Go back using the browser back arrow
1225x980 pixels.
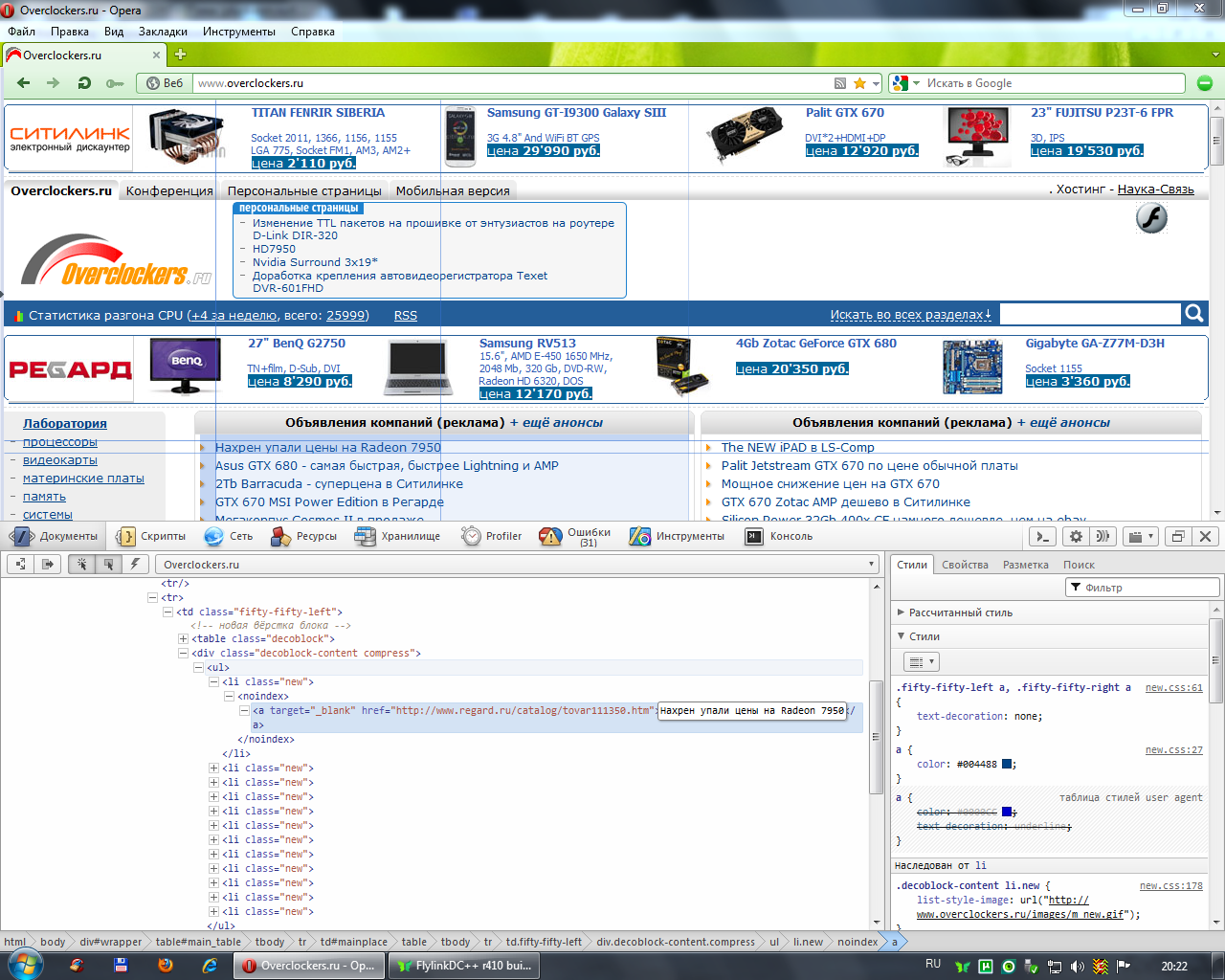(x=24, y=83)
